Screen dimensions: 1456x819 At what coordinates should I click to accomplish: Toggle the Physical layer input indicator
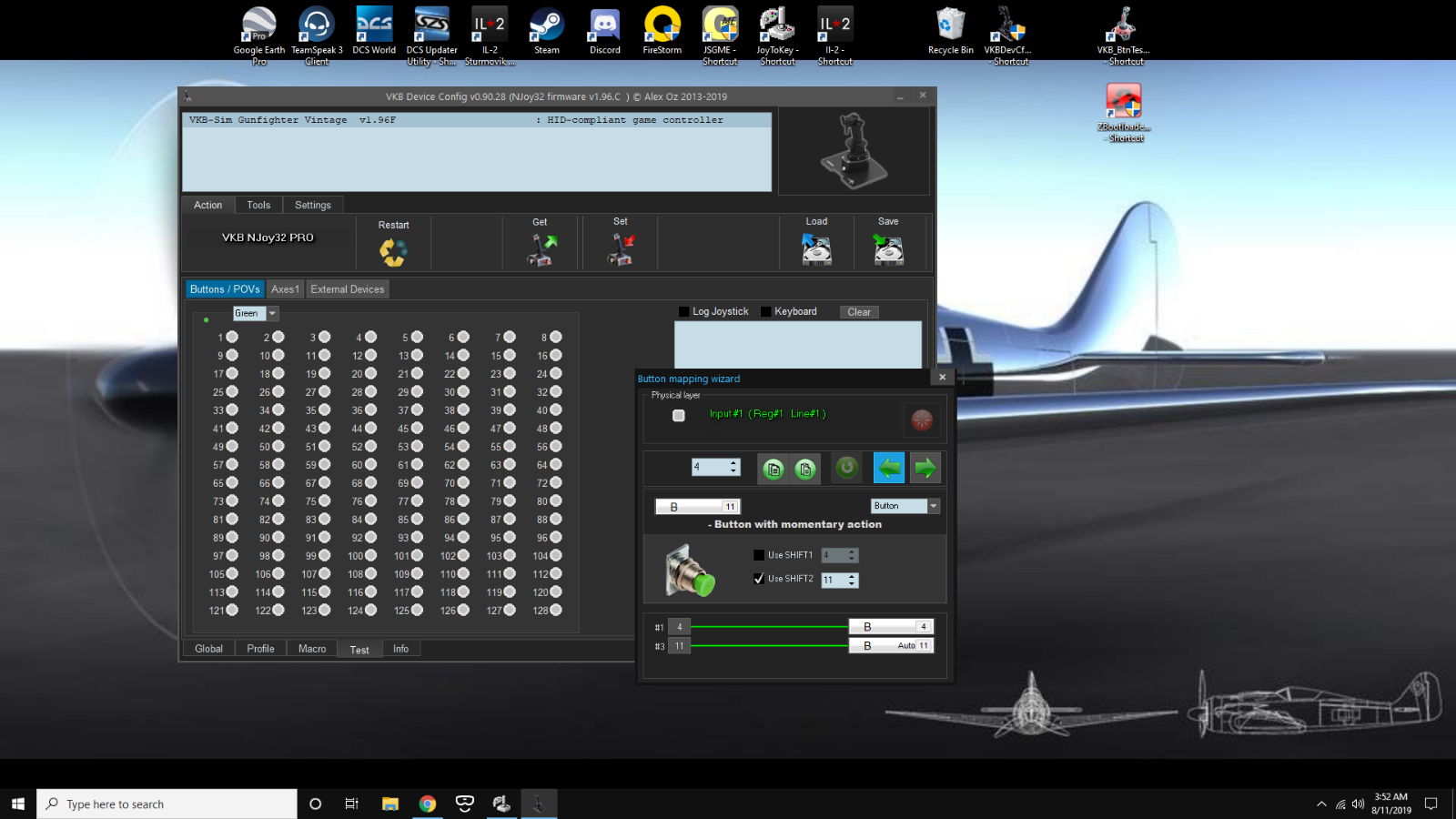point(679,415)
